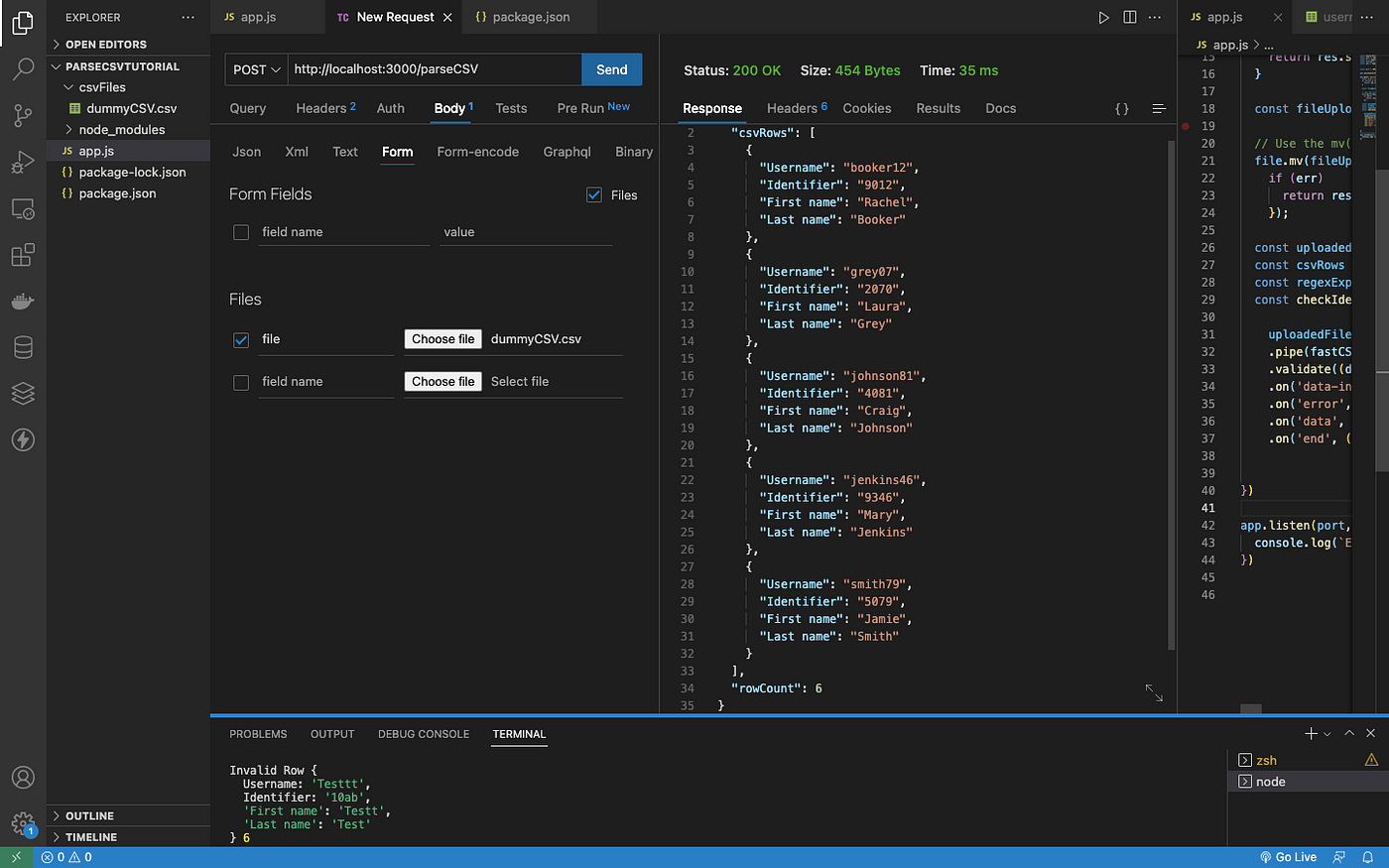Open the Explorer view in activity bar

(23, 22)
